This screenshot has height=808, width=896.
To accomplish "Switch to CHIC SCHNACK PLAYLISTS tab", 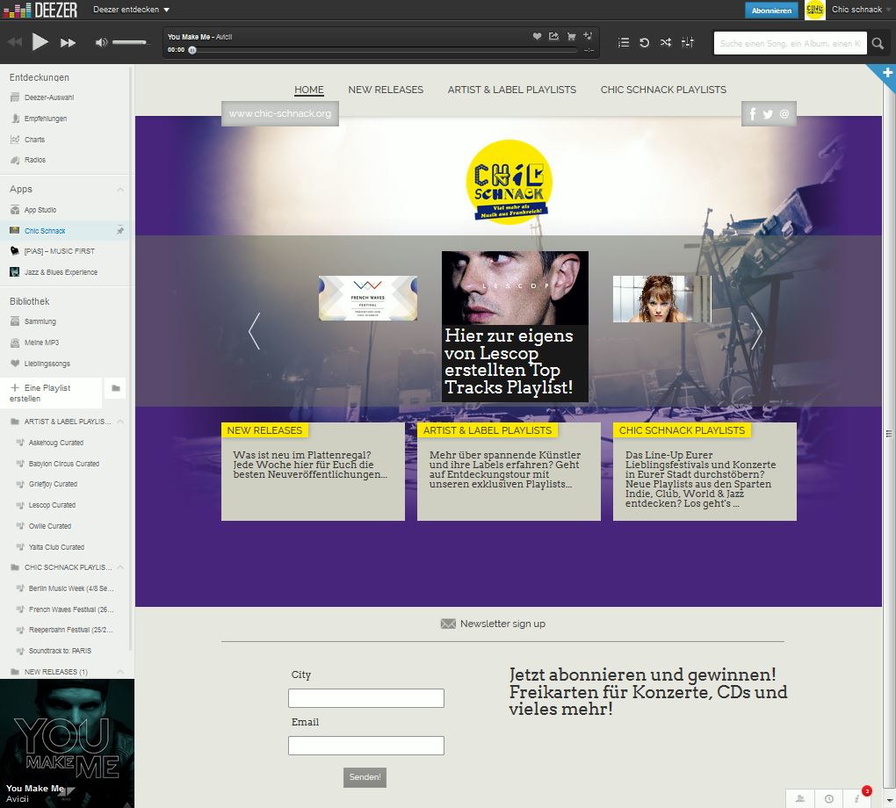I will click(663, 90).
